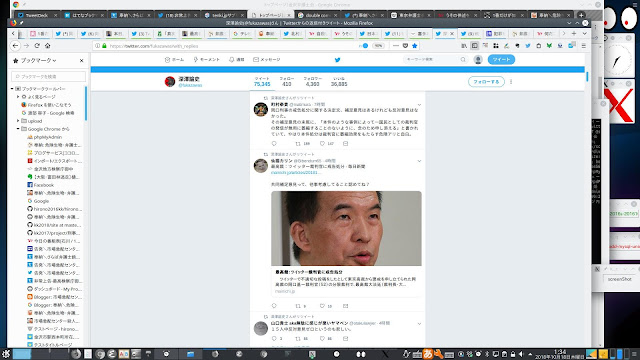Open the Firefox hamburger menu
The width and height of the screenshot is (640, 360).
(584, 46)
